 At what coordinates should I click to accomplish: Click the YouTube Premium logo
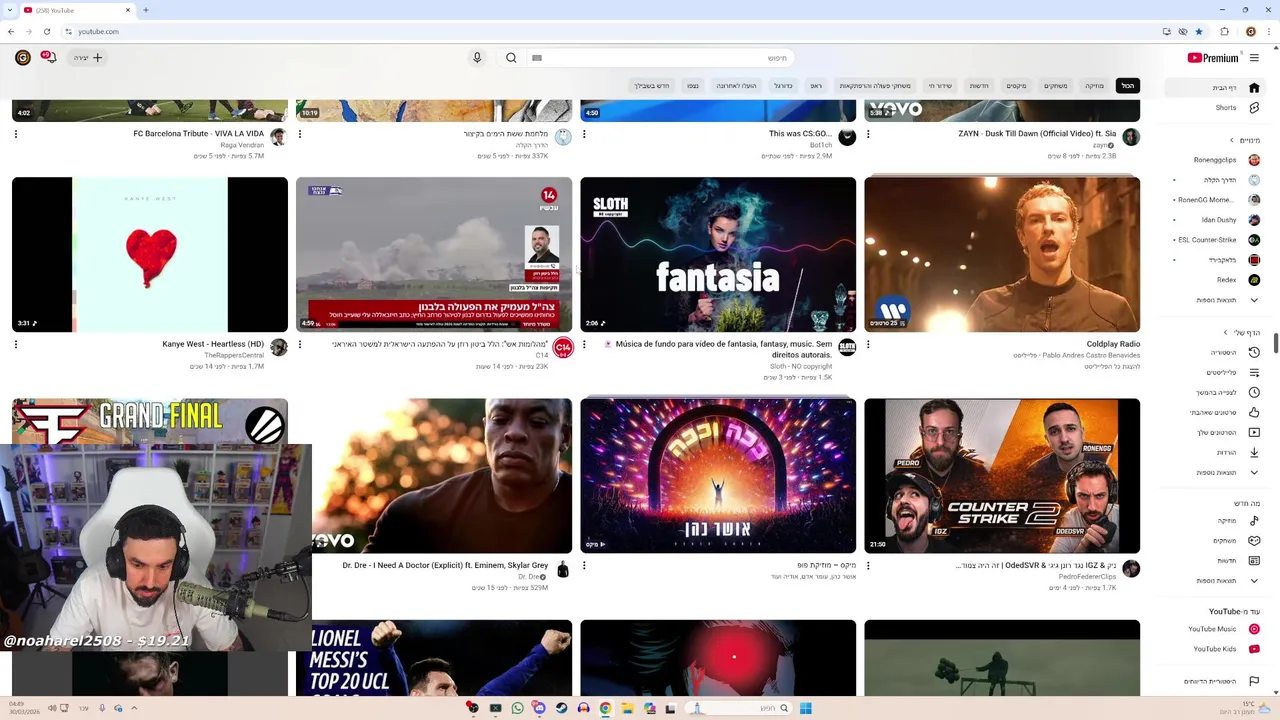click(1213, 58)
